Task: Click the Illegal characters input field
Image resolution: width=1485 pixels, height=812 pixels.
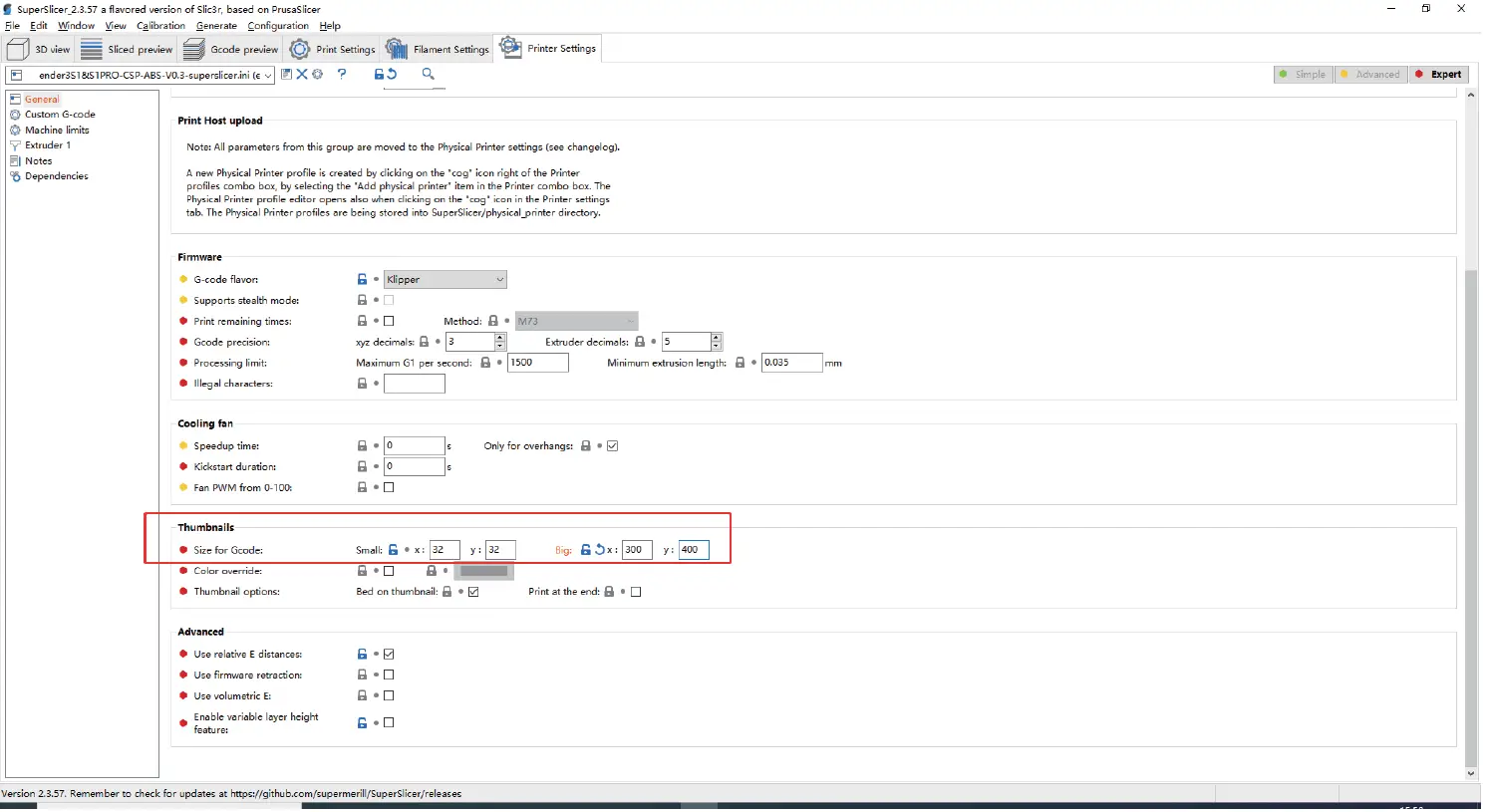Action: pyautogui.click(x=415, y=384)
